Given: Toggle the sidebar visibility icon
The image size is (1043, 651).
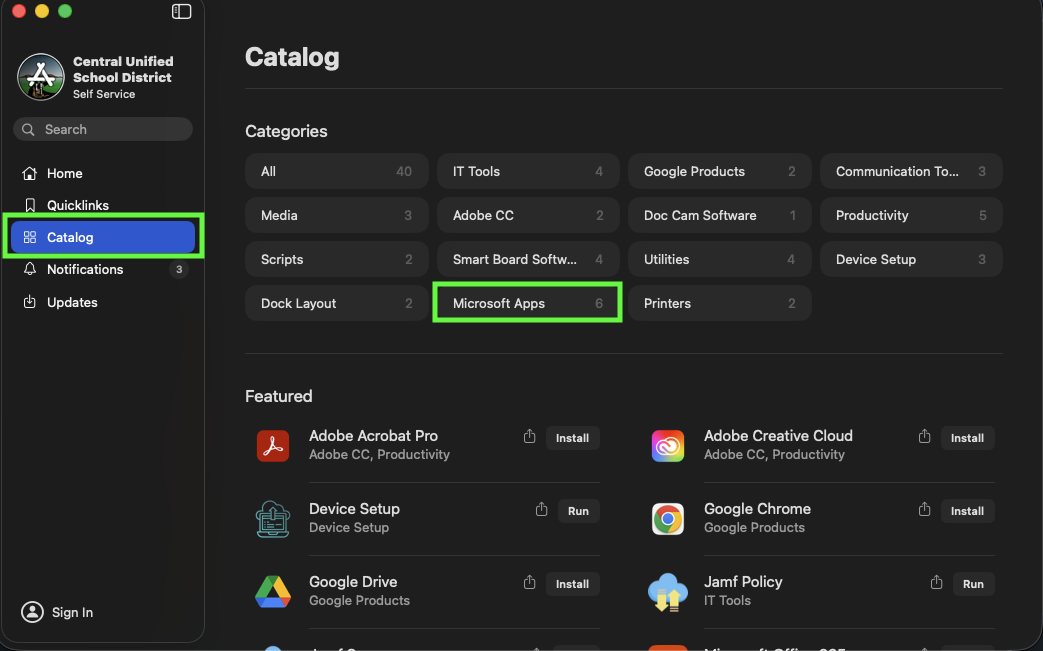Looking at the screenshot, I should (x=181, y=11).
